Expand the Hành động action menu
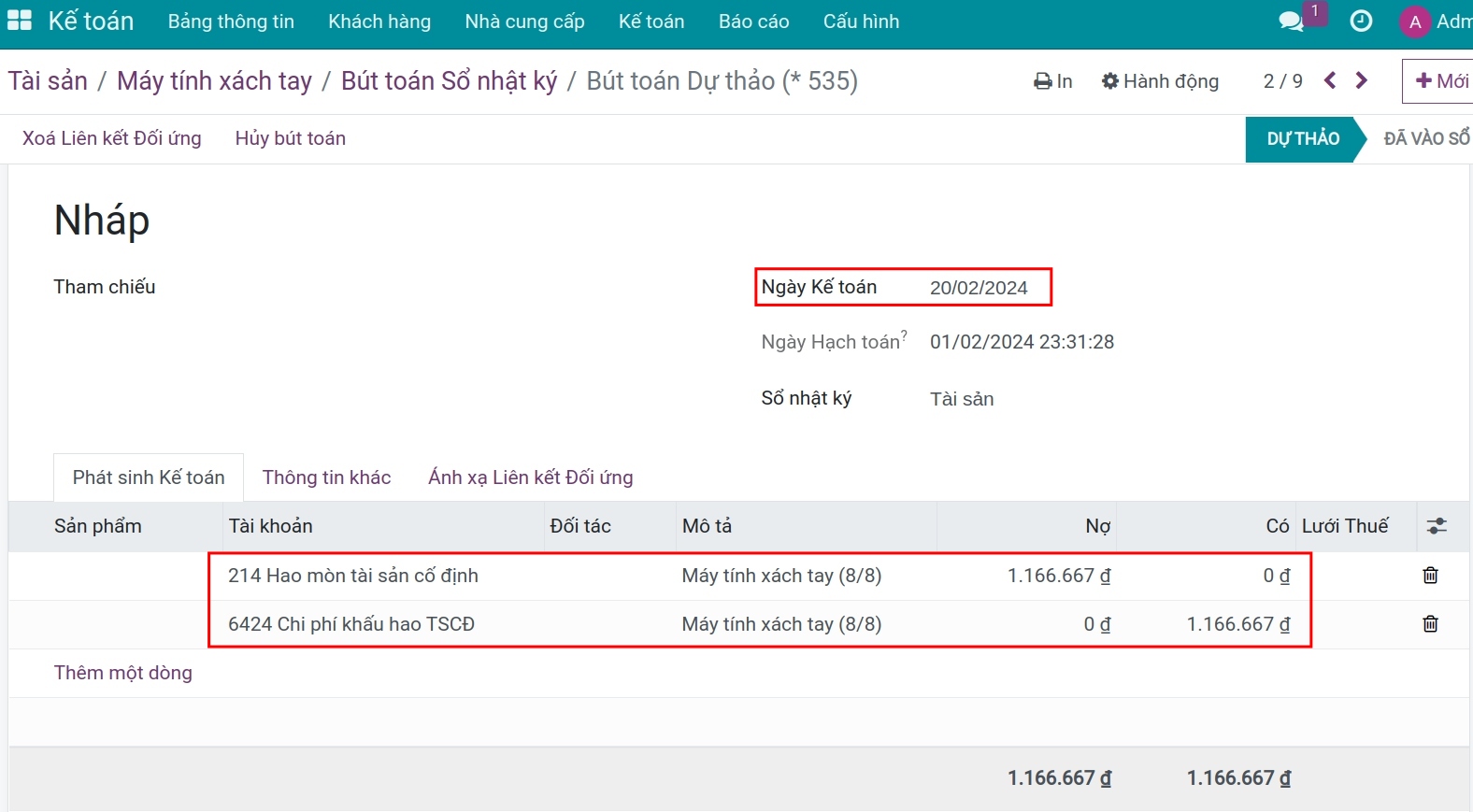This screenshot has width=1473, height=812. click(x=1160, y=81)
